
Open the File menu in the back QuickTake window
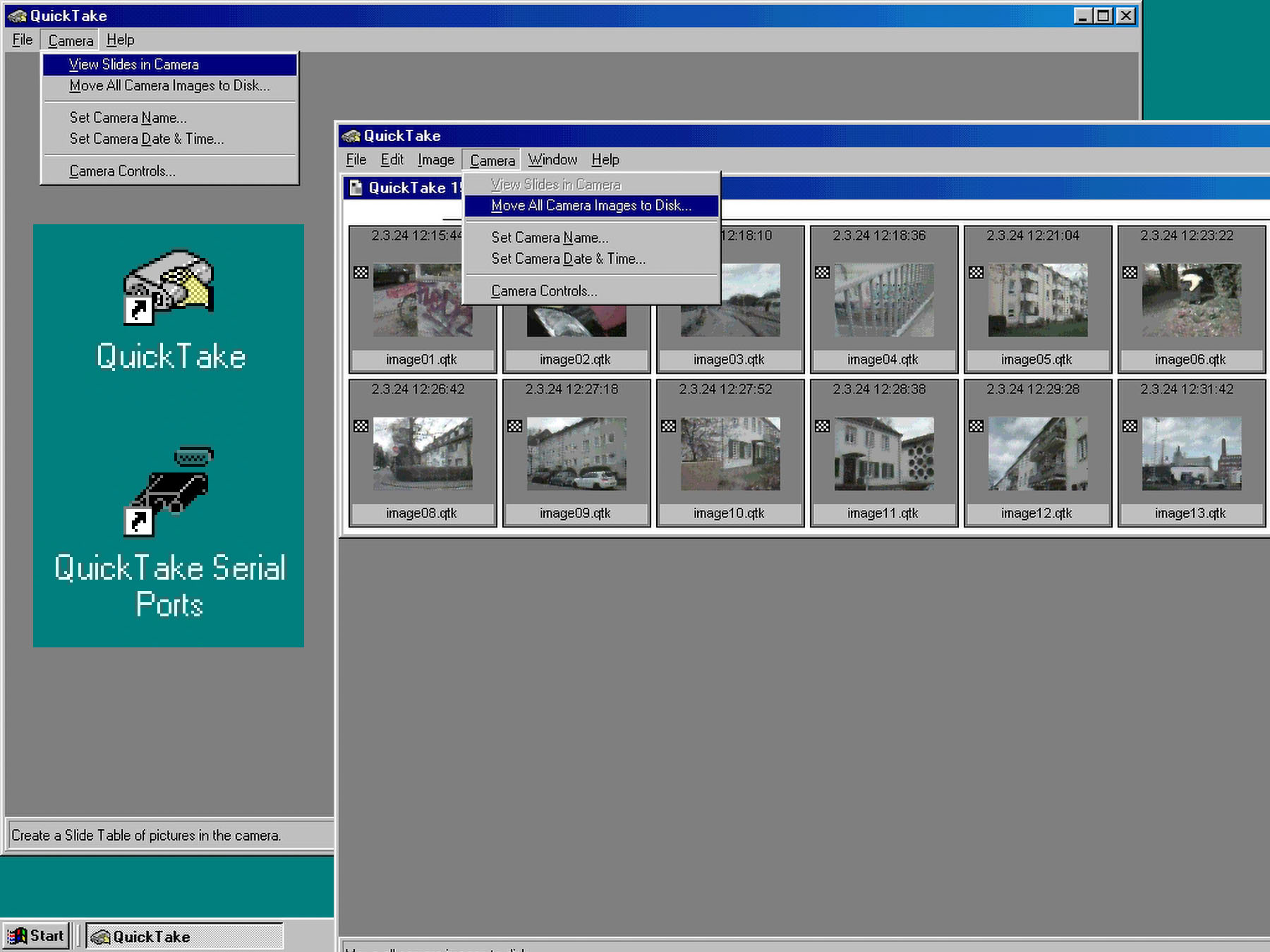click(23, 40)
